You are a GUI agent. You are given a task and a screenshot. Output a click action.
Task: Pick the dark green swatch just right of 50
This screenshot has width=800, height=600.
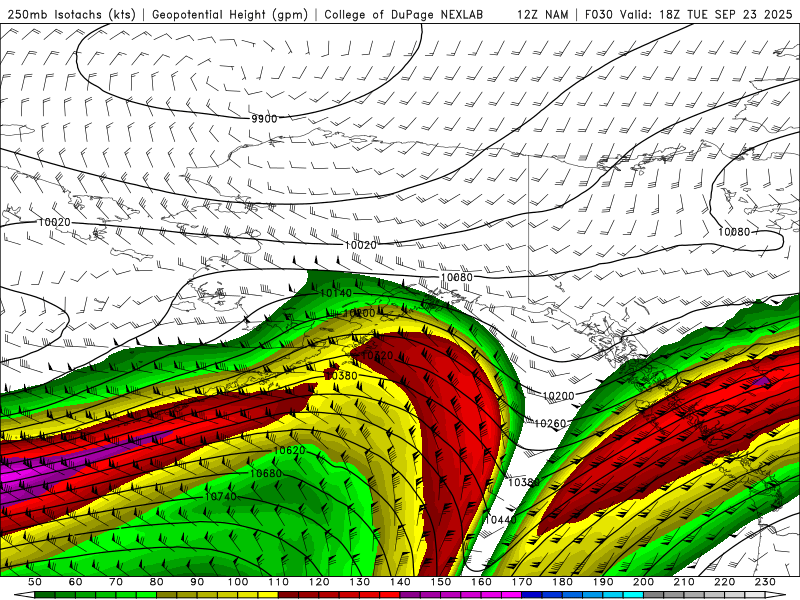click(45, 595)
